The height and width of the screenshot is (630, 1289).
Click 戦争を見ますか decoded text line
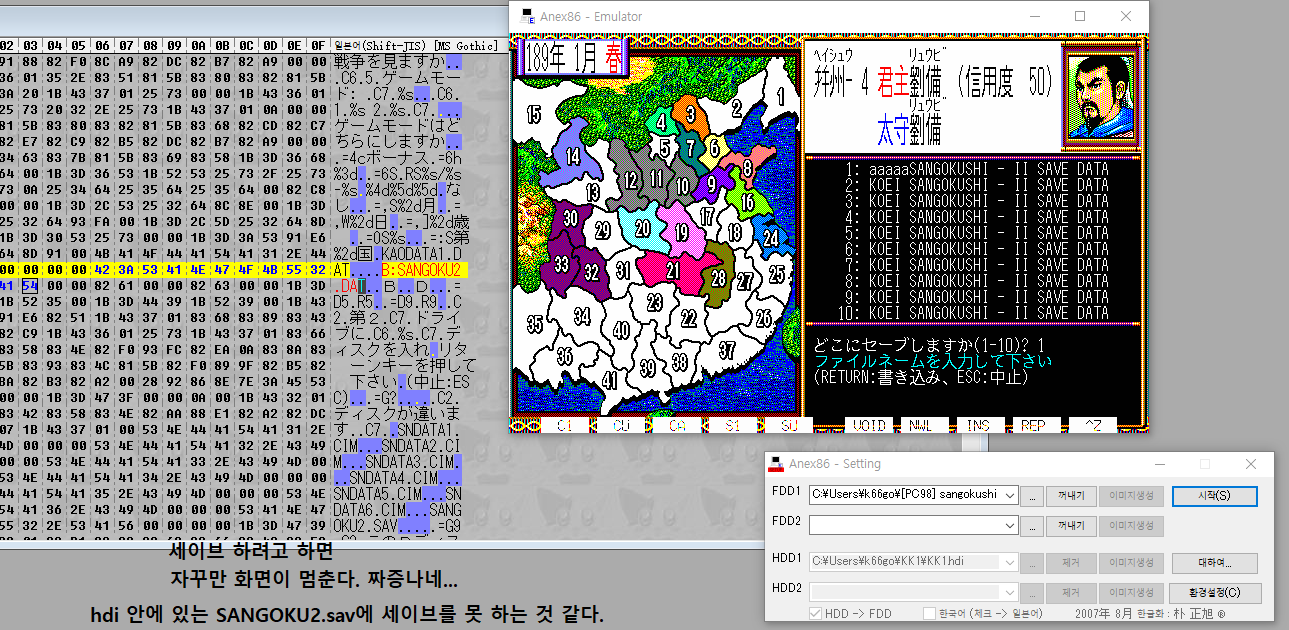pos(389,61)
